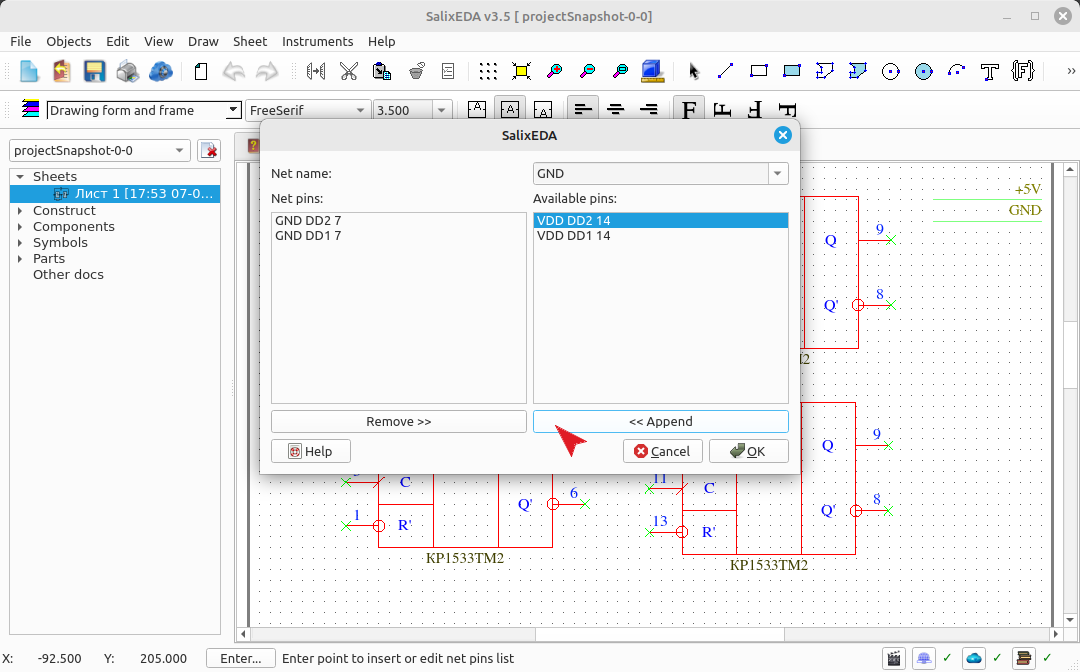
Task: Click the Help button in dialog
Action: [311, 451]
